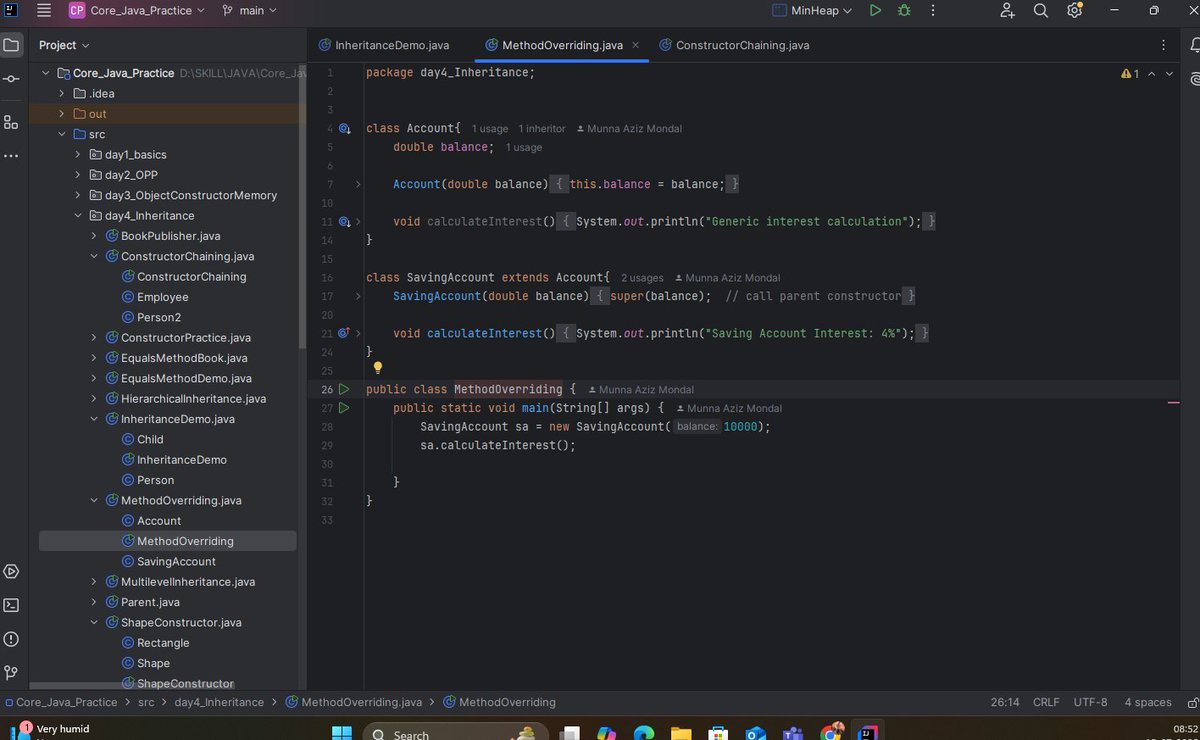1200x740 pixels.
Task: Click the '1 usage' hint beside balance field
Action: 524,147
